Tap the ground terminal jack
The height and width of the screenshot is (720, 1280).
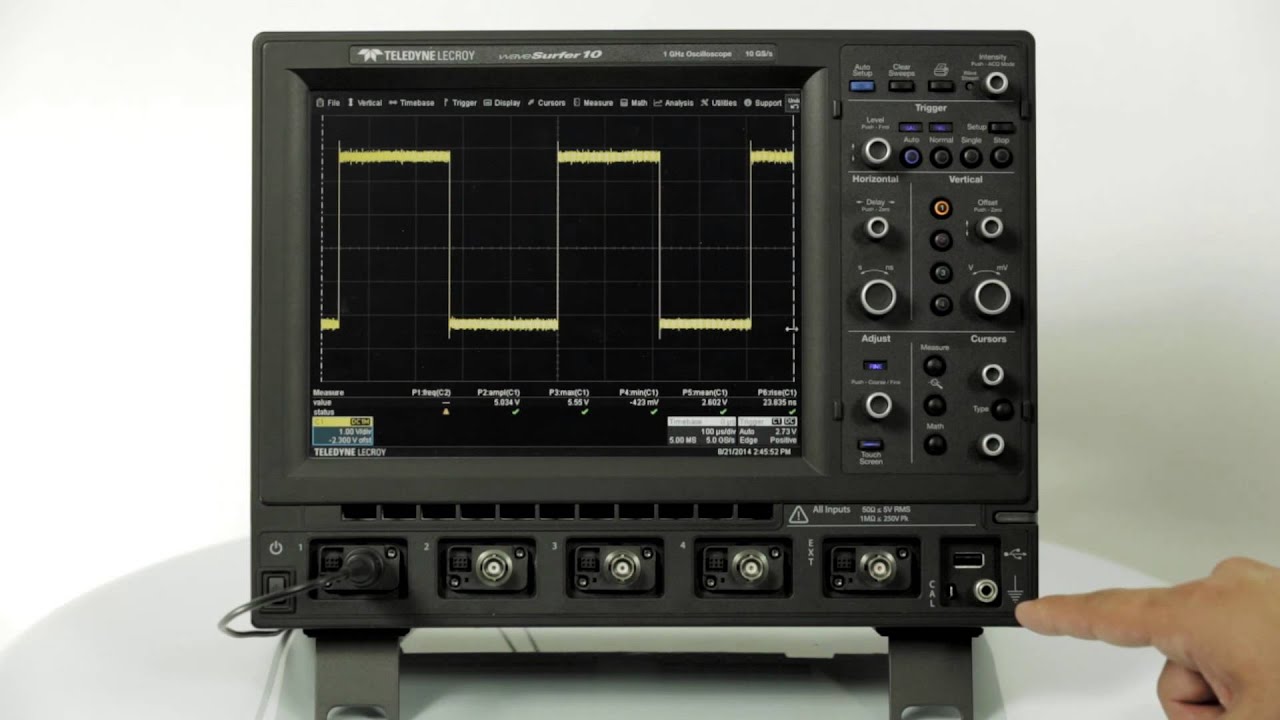(x=987, y=591)
